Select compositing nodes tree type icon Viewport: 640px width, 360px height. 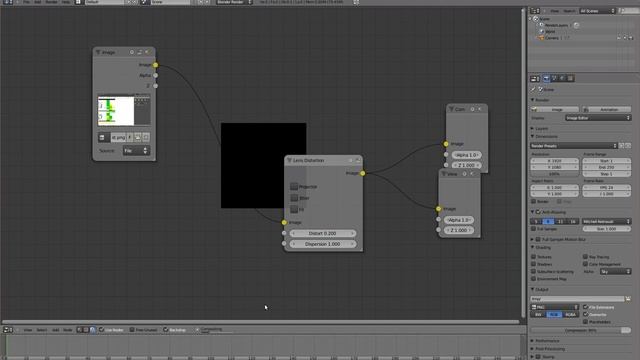(93, 330)
